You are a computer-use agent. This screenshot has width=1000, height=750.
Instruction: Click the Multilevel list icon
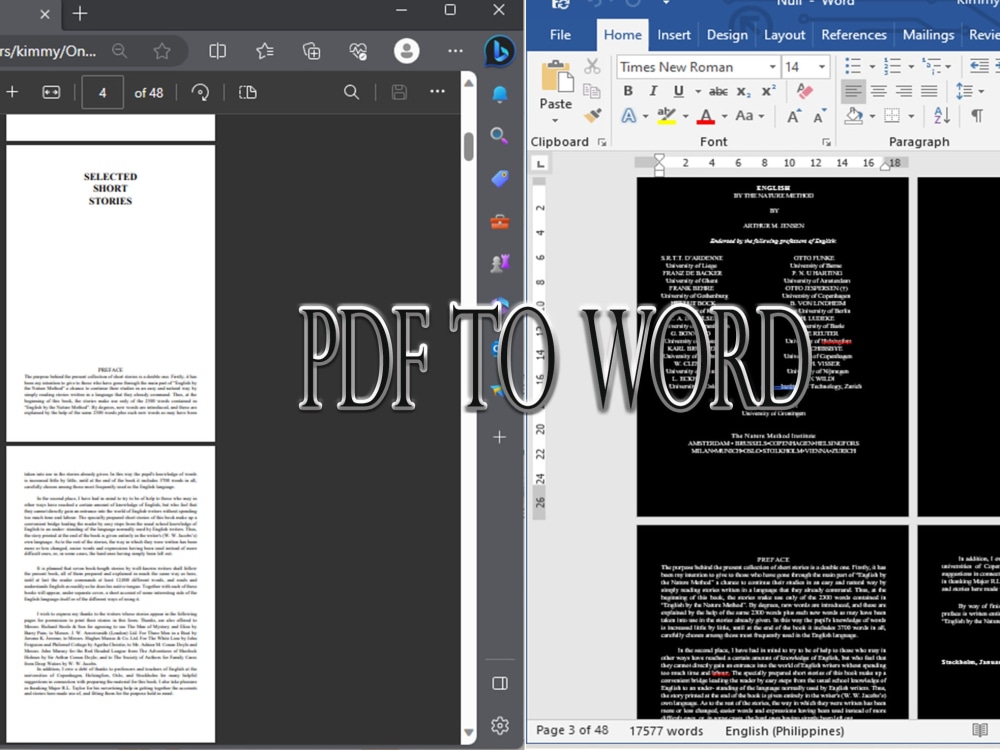pos(932,66)
